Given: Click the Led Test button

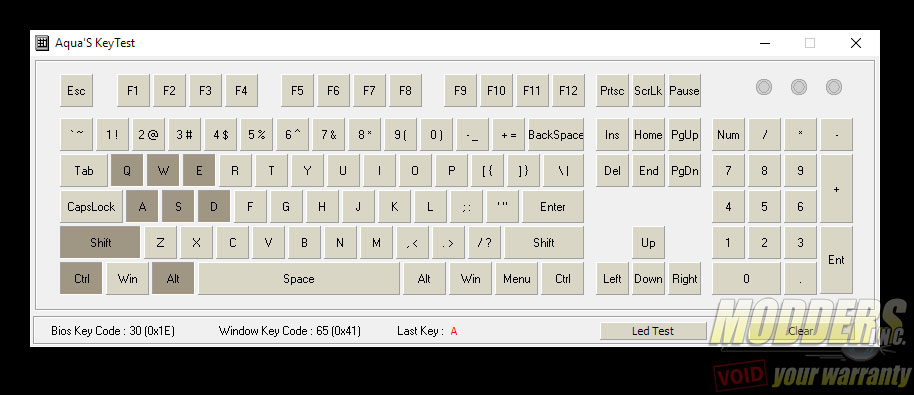Looking at the screenshot, I should [653, 331].
